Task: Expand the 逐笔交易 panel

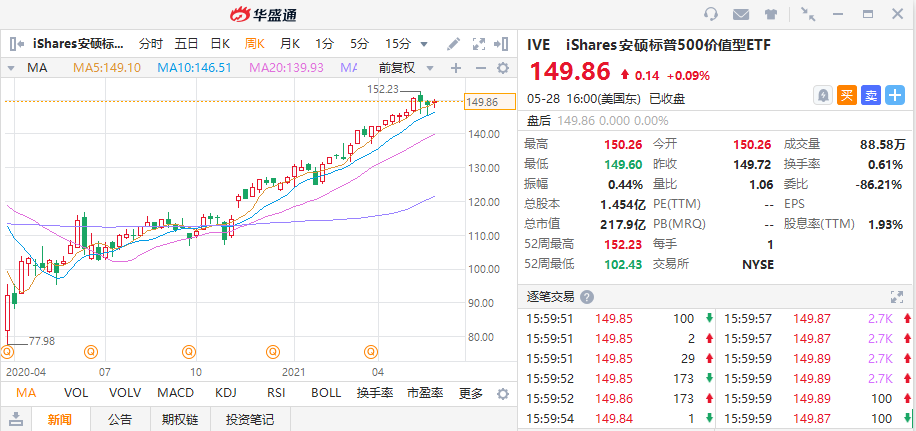Action: pyautogui.click(x=897, y=297)
